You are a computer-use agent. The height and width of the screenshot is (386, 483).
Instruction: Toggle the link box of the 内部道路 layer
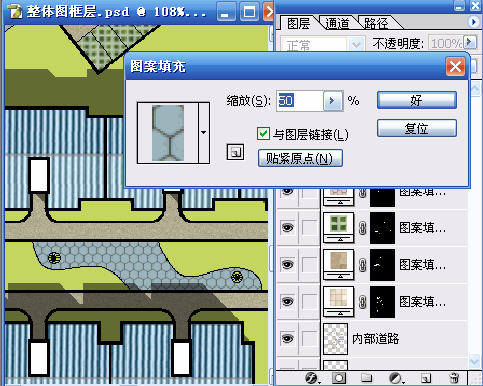tap(310, 339)
